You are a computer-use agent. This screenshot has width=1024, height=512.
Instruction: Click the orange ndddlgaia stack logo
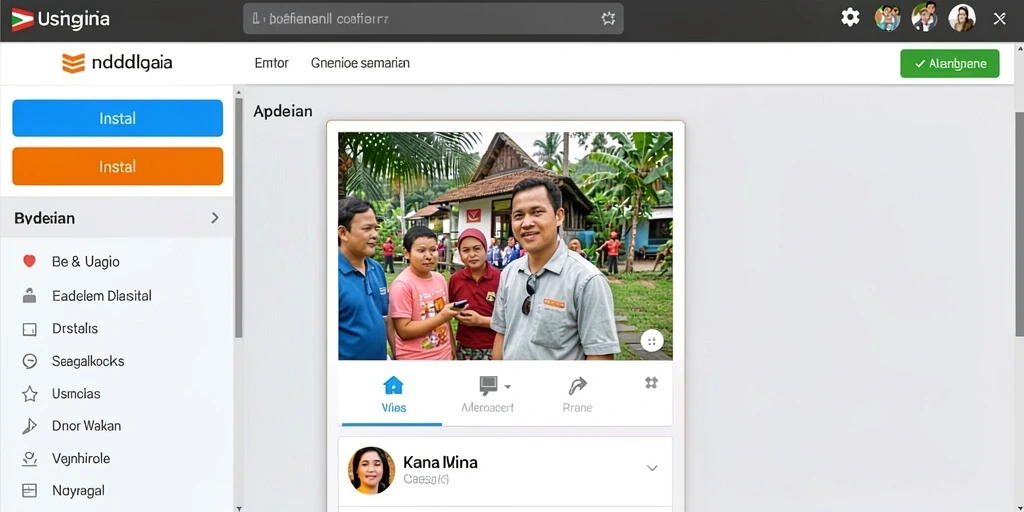[x=73, y=63]
